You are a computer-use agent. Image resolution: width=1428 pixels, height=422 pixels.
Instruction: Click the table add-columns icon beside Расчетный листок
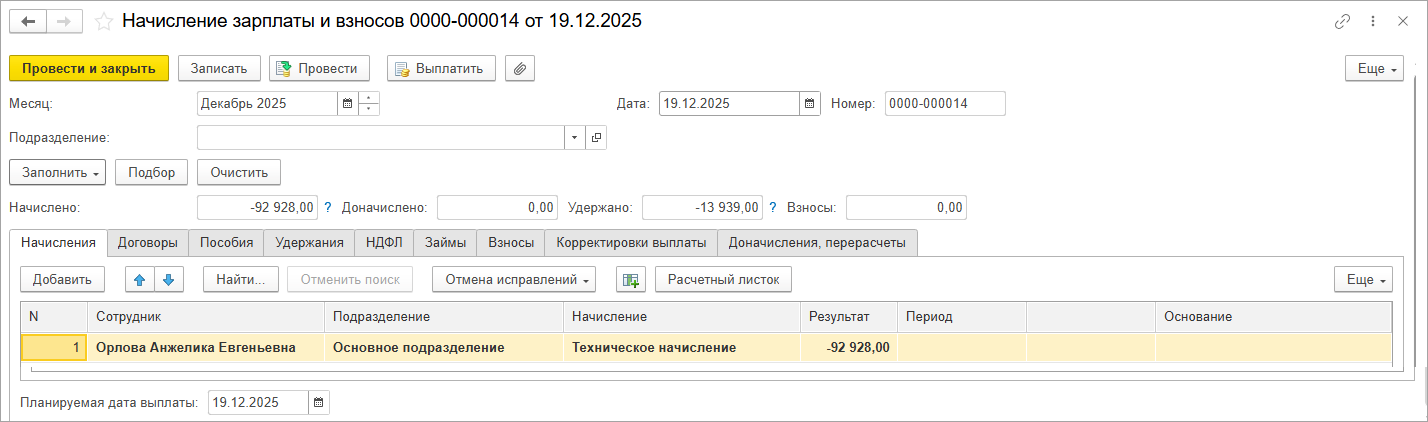pos(630,280)
